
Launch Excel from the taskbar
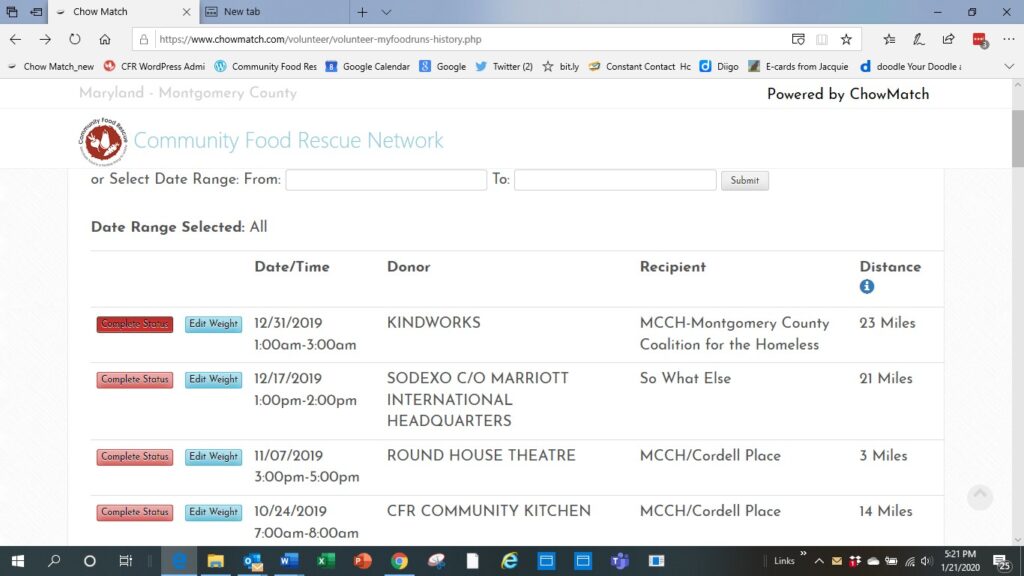pos(325,561)
